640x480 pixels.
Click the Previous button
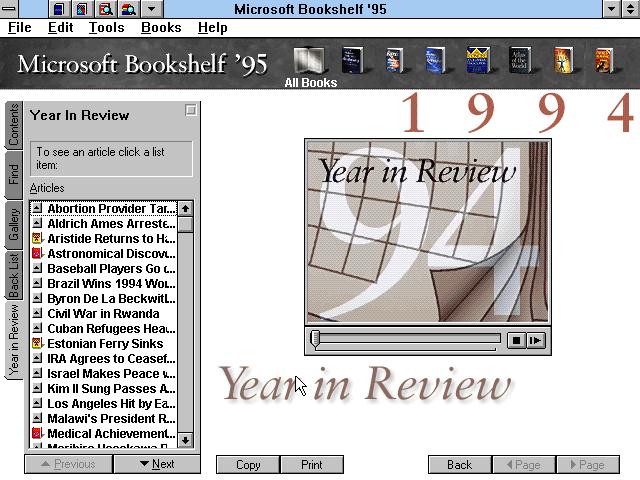[x=69, y=464]
